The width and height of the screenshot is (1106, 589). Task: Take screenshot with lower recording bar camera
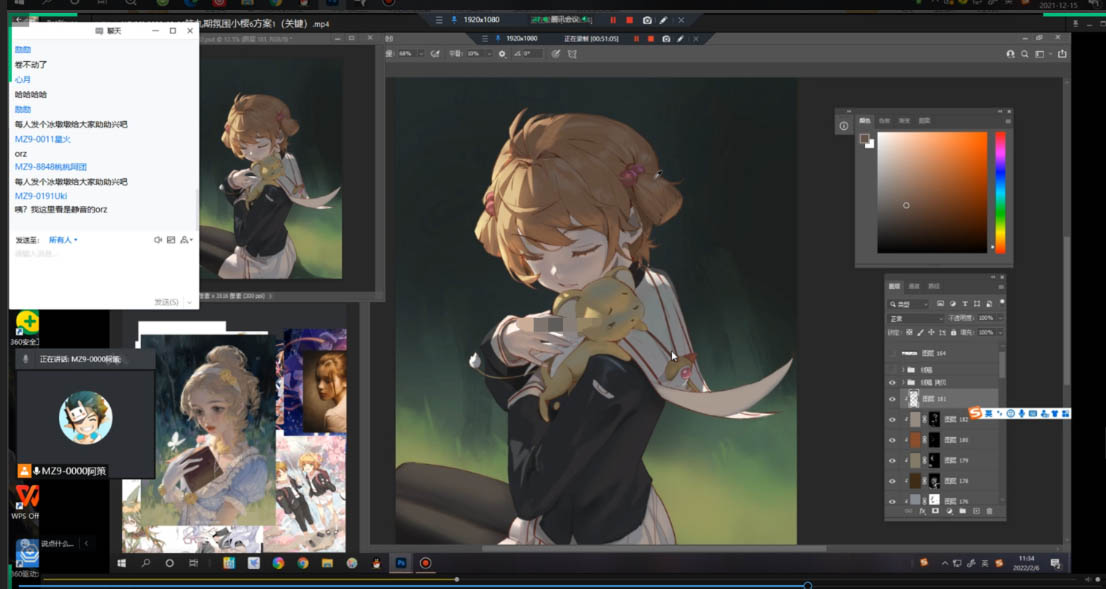666,39
